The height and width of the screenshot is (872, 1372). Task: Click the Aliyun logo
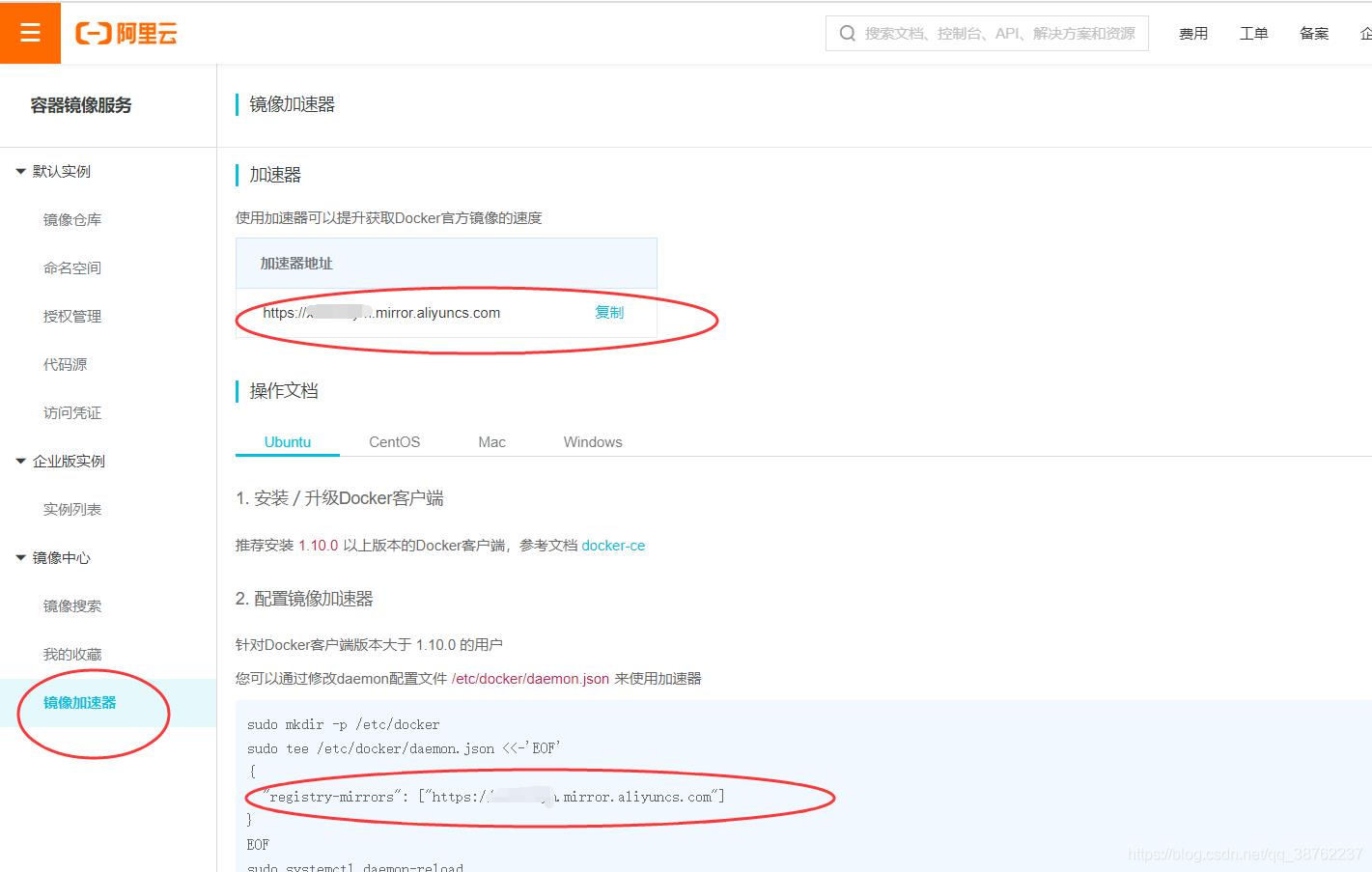coord(126,34)
